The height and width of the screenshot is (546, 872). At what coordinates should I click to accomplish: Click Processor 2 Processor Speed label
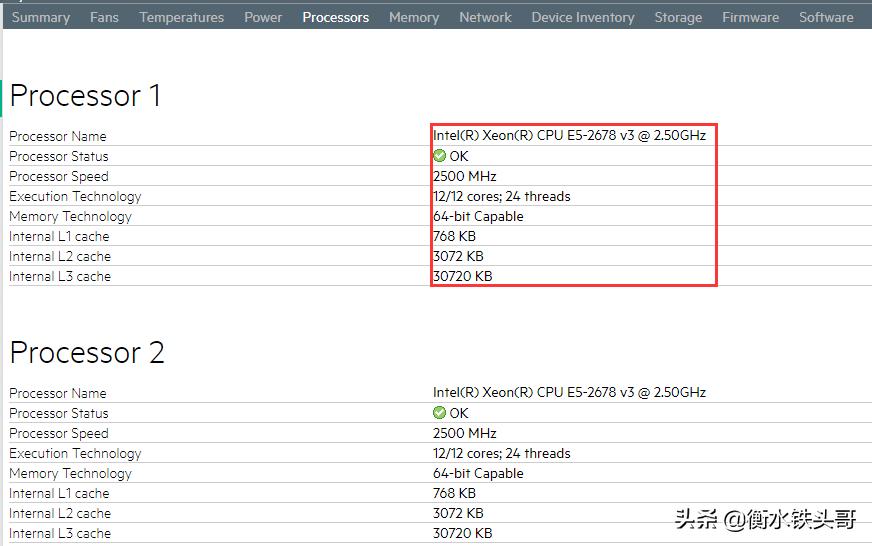59,433
